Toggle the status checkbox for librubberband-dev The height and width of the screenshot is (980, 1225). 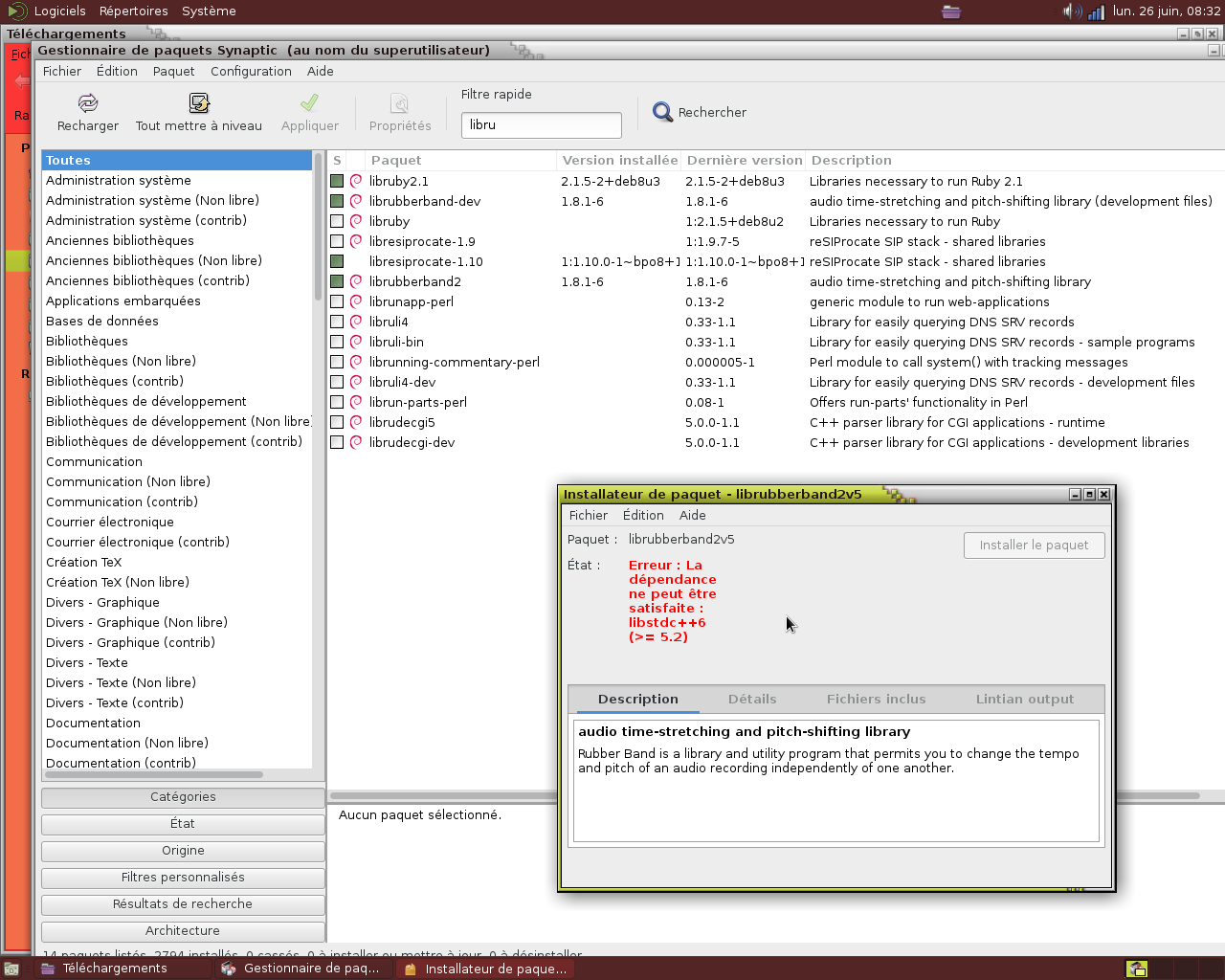click(337, 201)
